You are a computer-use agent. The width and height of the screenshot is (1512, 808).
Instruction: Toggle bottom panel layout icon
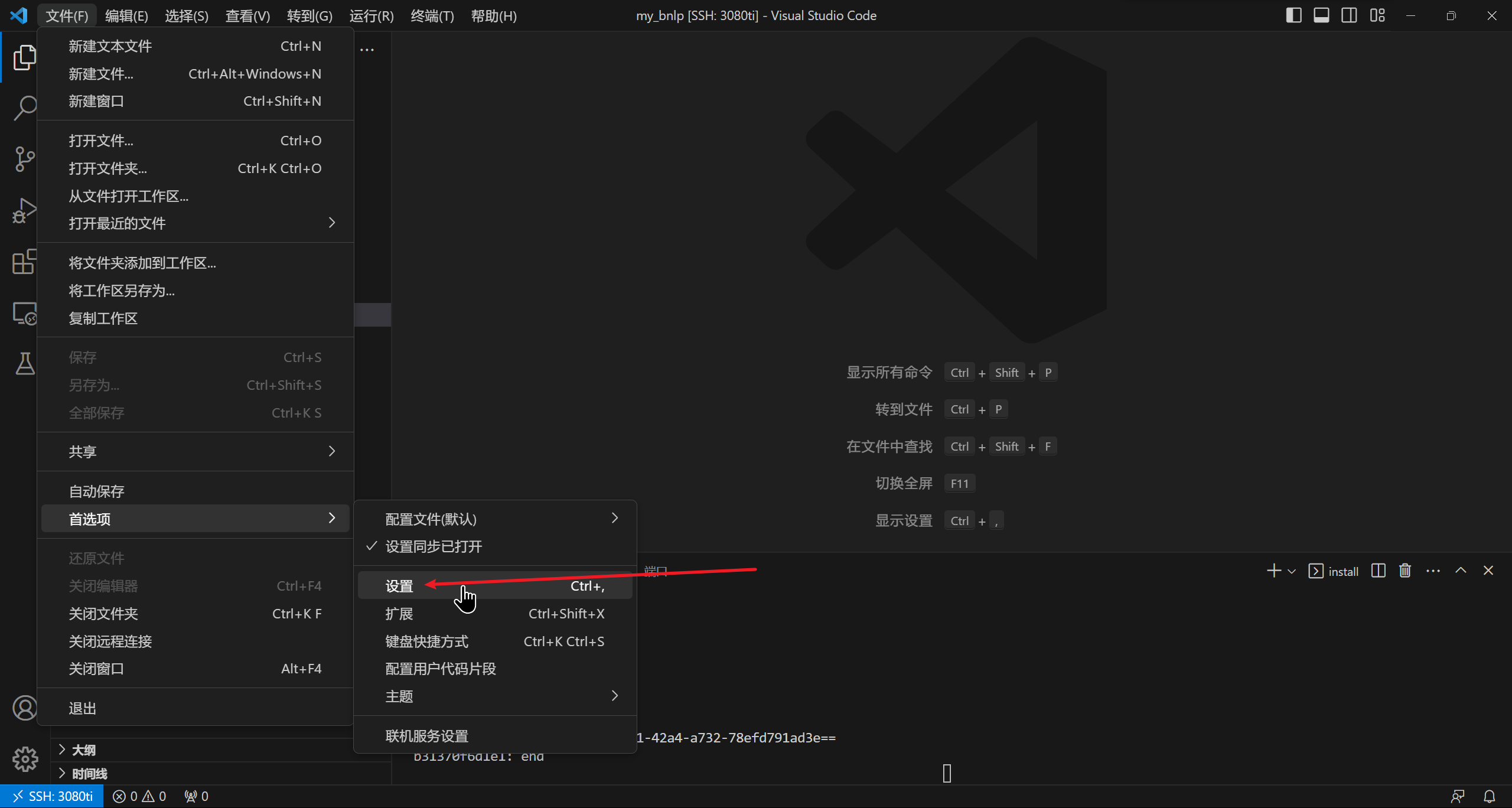[1321, 15]
